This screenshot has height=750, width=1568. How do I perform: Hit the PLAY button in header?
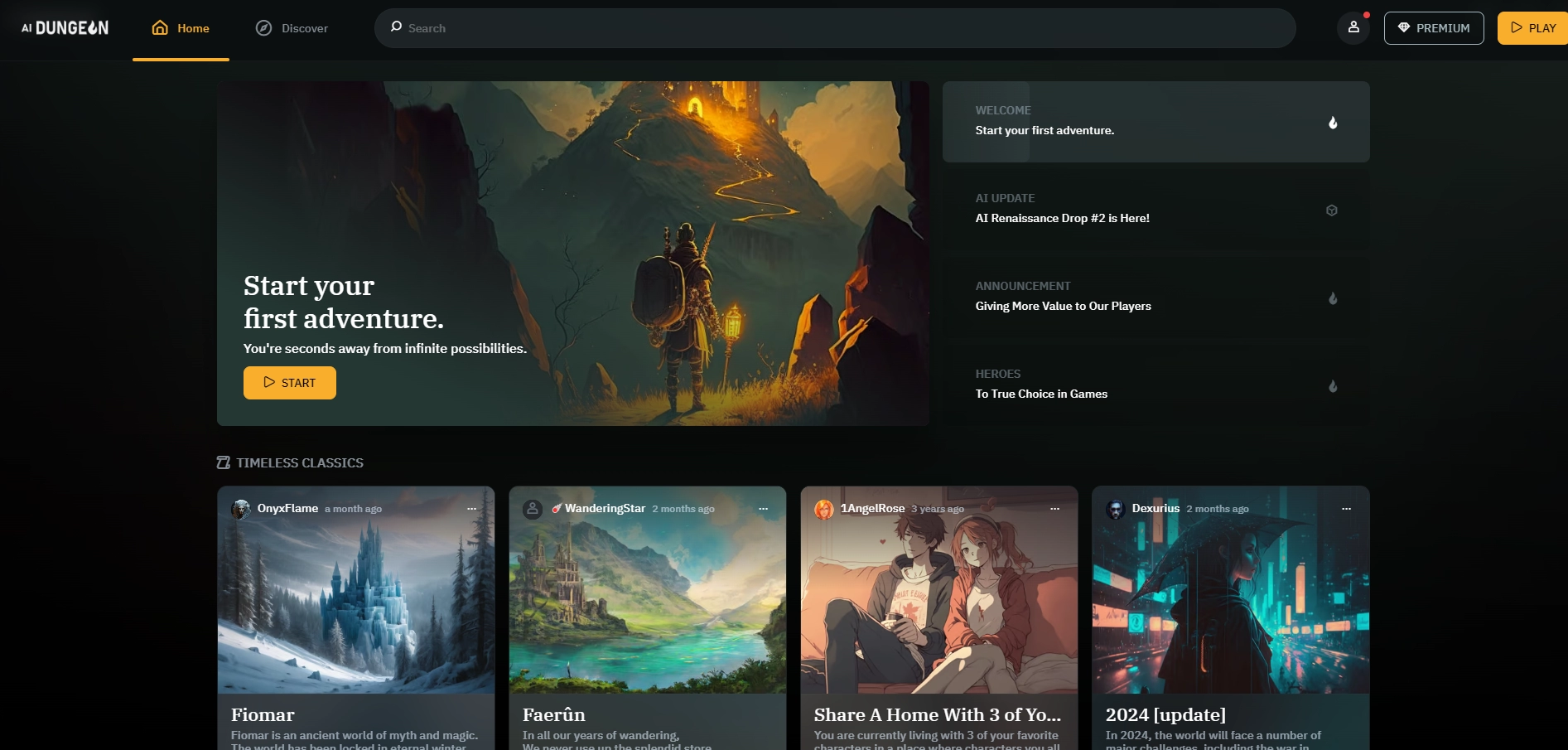click(1532, 28)
